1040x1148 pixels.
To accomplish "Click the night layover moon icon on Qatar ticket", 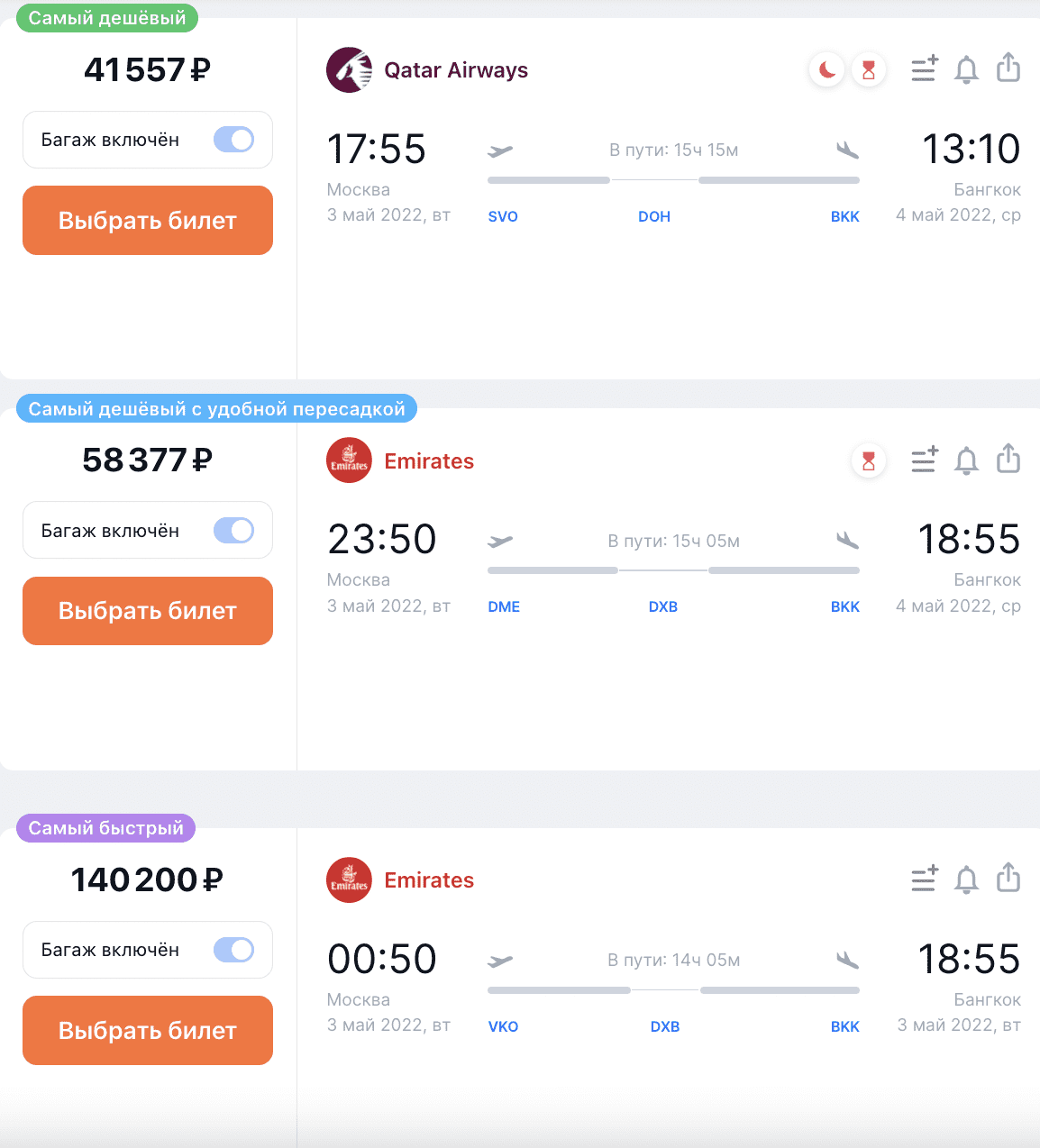I will tap(826, 69).
